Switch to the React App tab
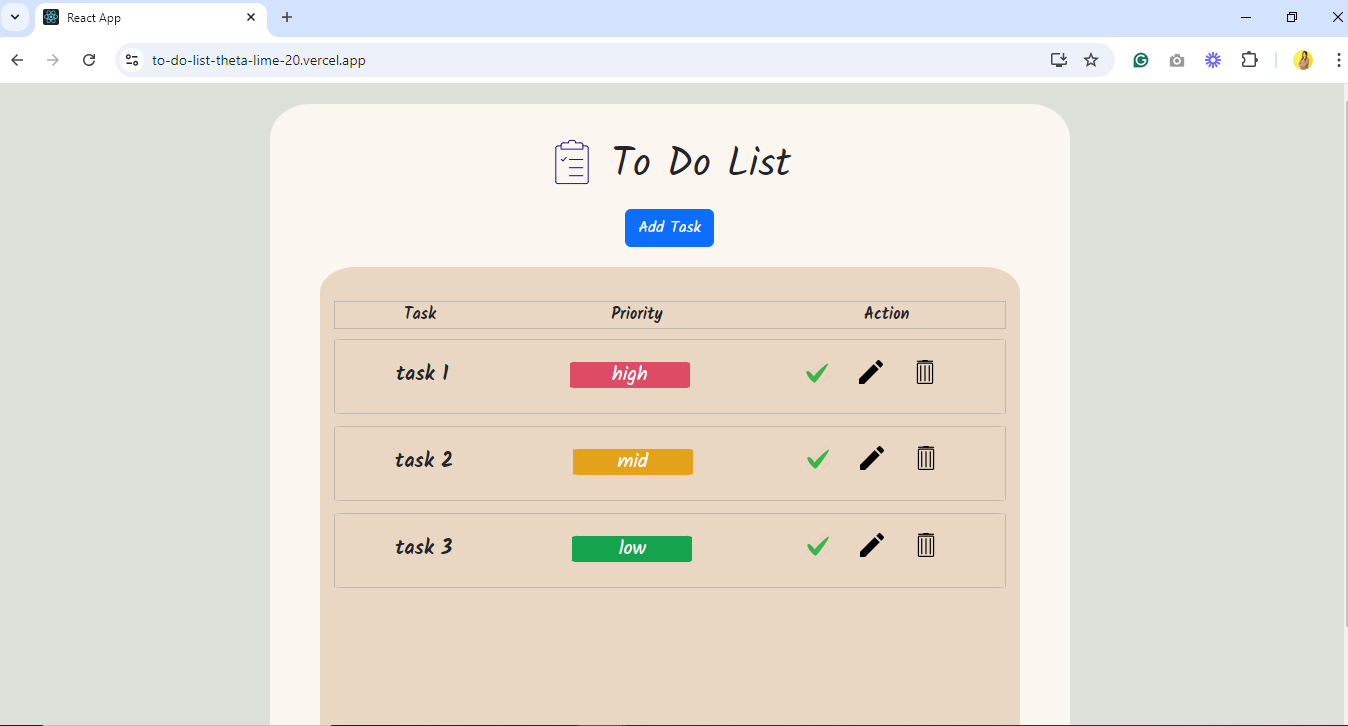Viewport: 1348px width, 726px height. pos(150,18)
